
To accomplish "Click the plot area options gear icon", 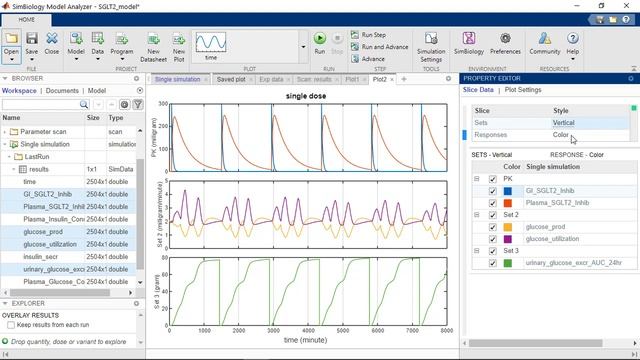I will tap(448, 79).
